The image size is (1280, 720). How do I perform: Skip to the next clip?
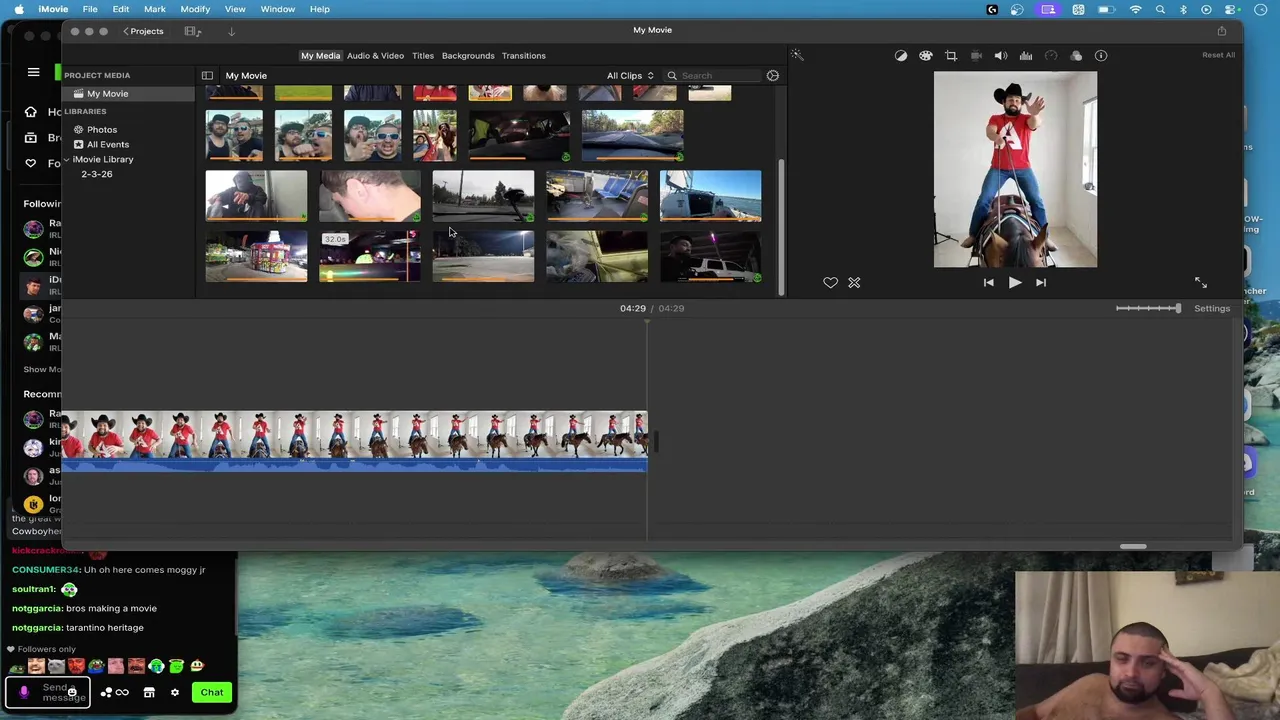1041,283
